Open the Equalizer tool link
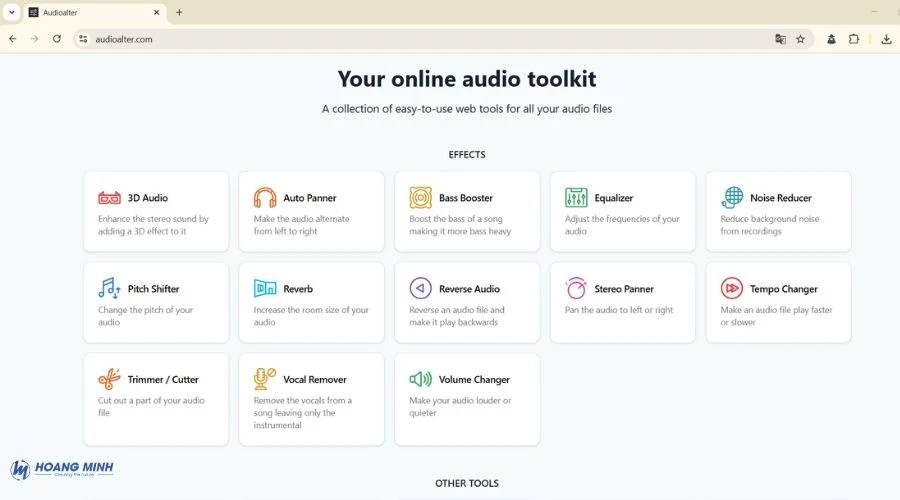 tap(623, 211)
